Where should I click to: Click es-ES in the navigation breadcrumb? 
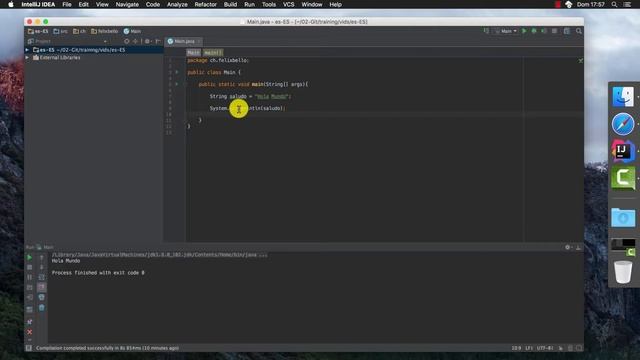coord(38,31)
